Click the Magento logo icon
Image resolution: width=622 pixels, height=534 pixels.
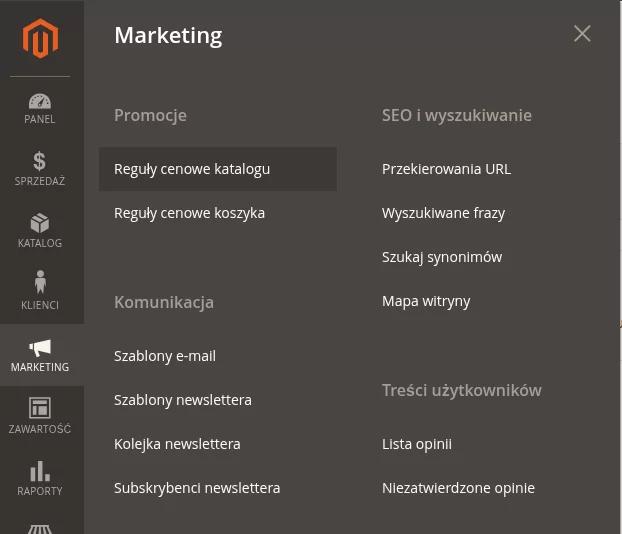[41, 38]
